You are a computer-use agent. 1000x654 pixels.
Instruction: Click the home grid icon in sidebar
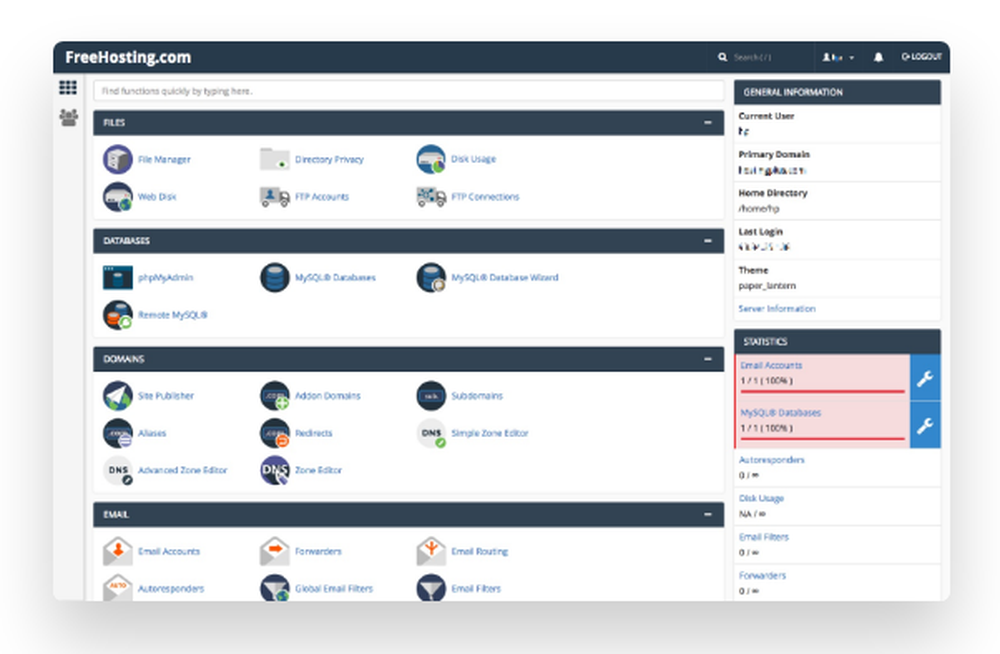tap(68, 87)
